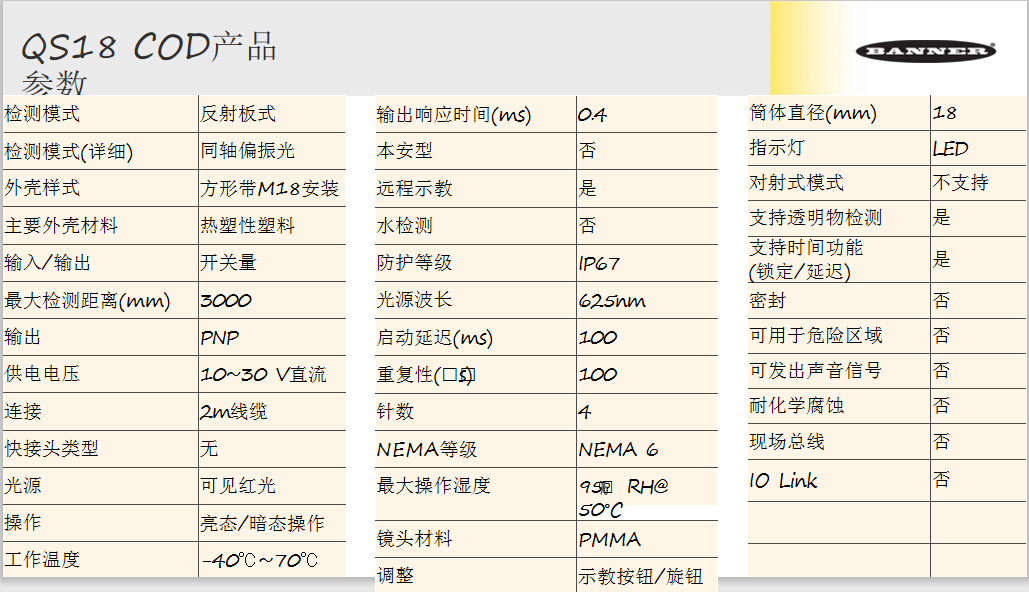Click the '18' diameter value
The image size is (1029, 592).
[x=945, y=113]
